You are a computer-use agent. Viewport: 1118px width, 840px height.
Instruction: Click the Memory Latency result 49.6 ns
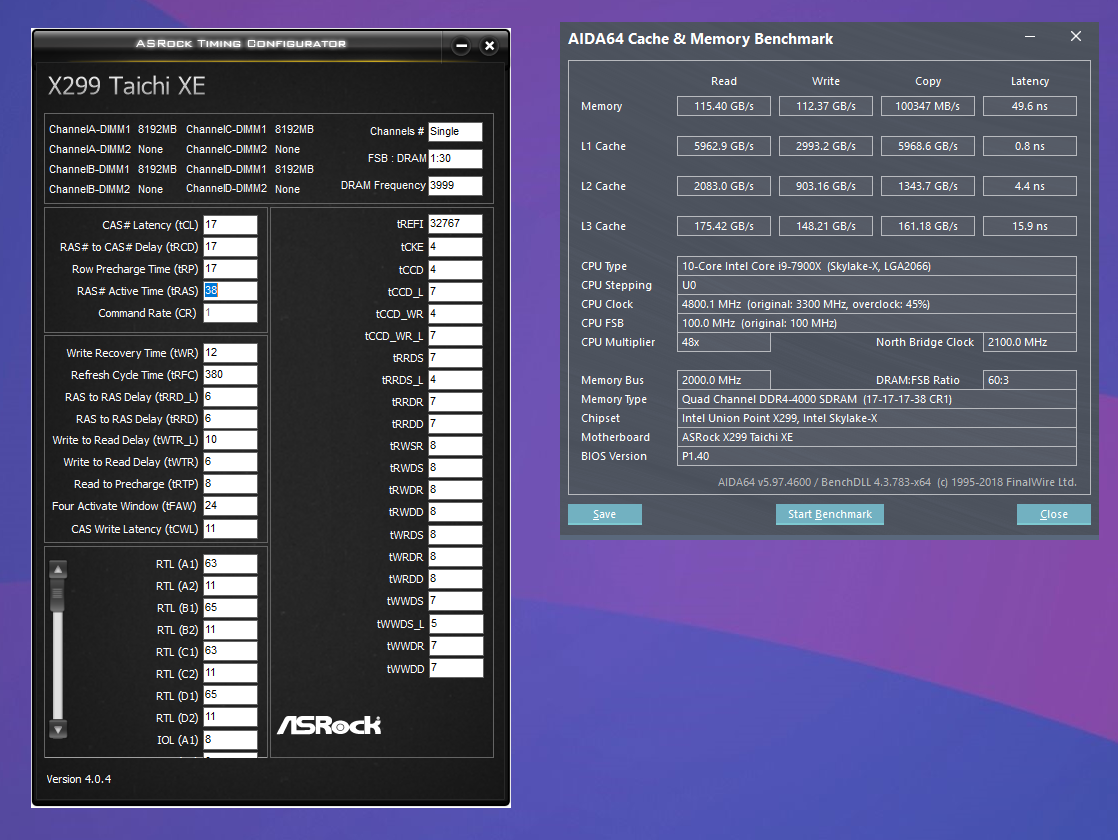click(x=1030, y=106)
